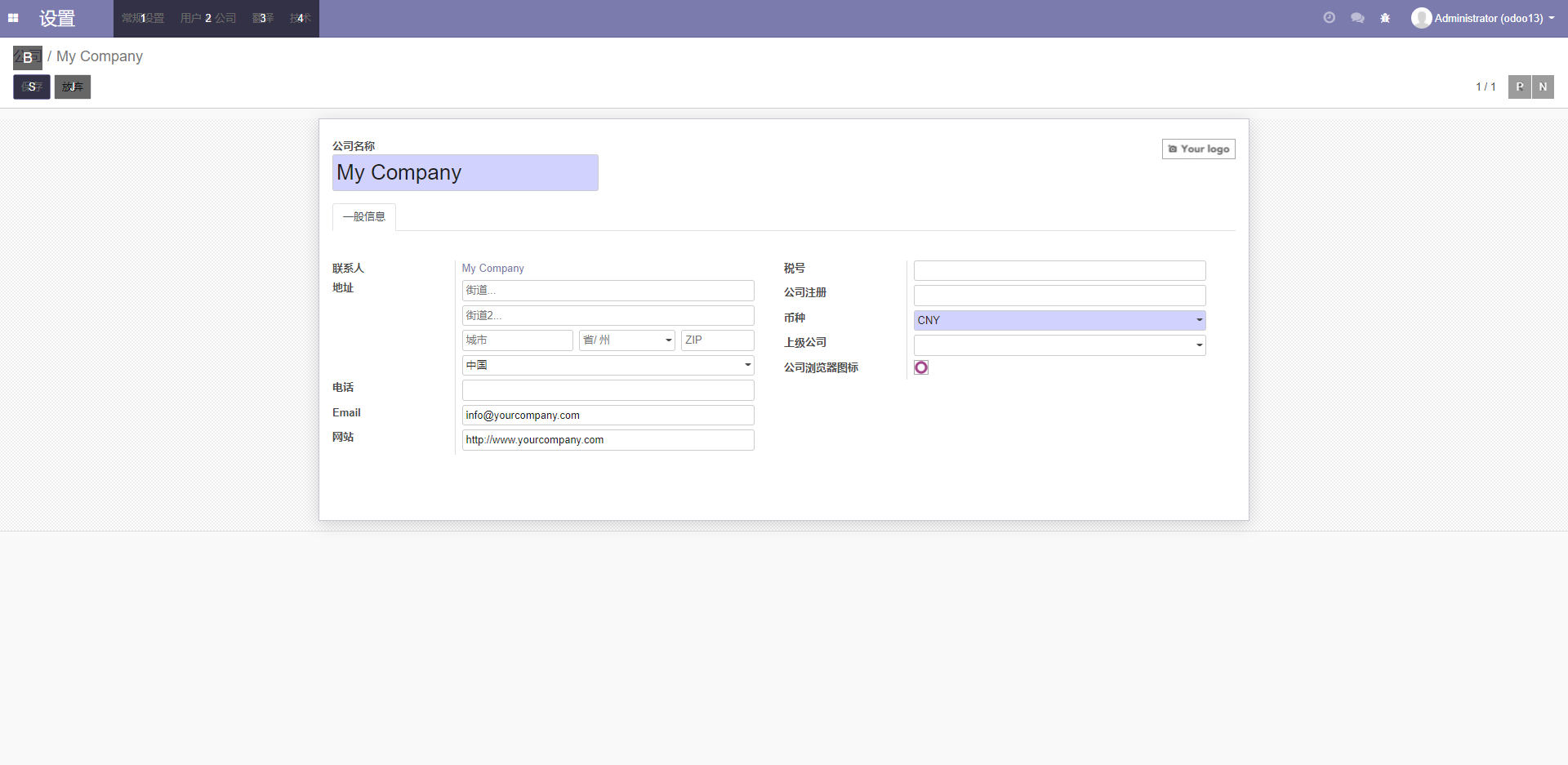Image resolution: width=1568 pixels, height=765 pixels.
Task: Click the 税号 tax ID field
Action: [x=1059, y=270]
